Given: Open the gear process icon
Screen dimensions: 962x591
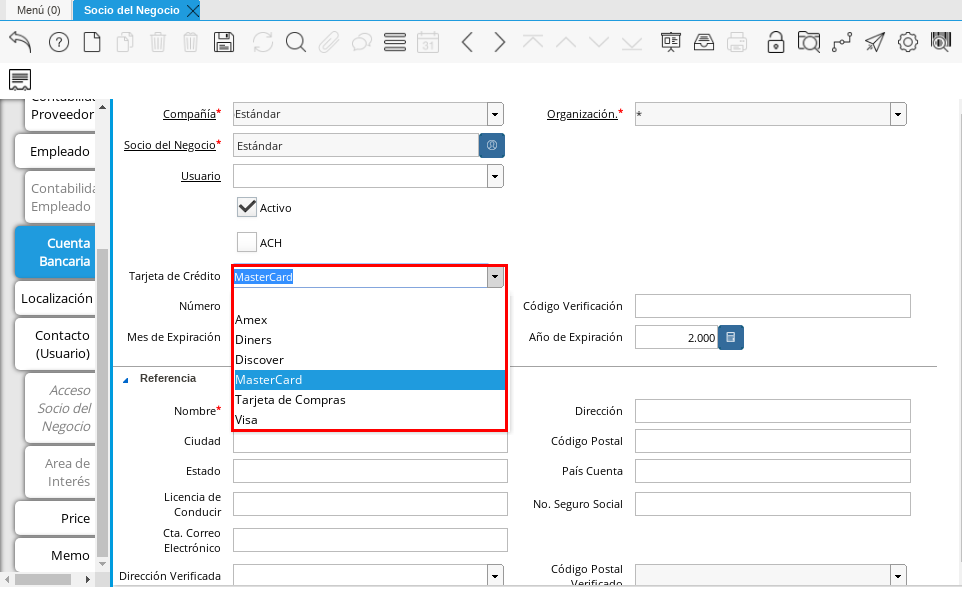Looking at the screenshot, I should [x=908, y=42].
